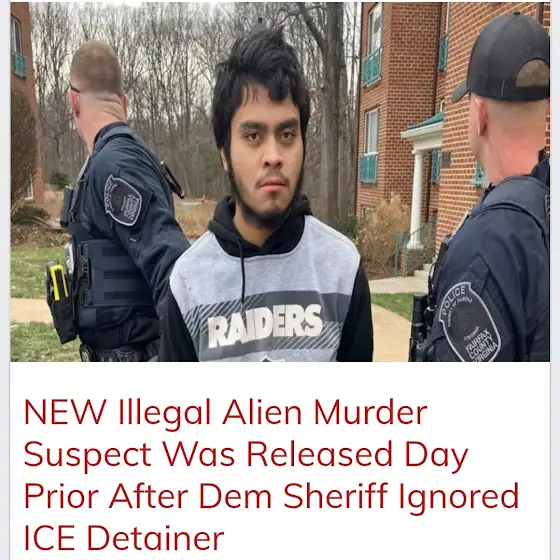
Task: Click the word "NEW" in the headline
Action: click(65, 412)
